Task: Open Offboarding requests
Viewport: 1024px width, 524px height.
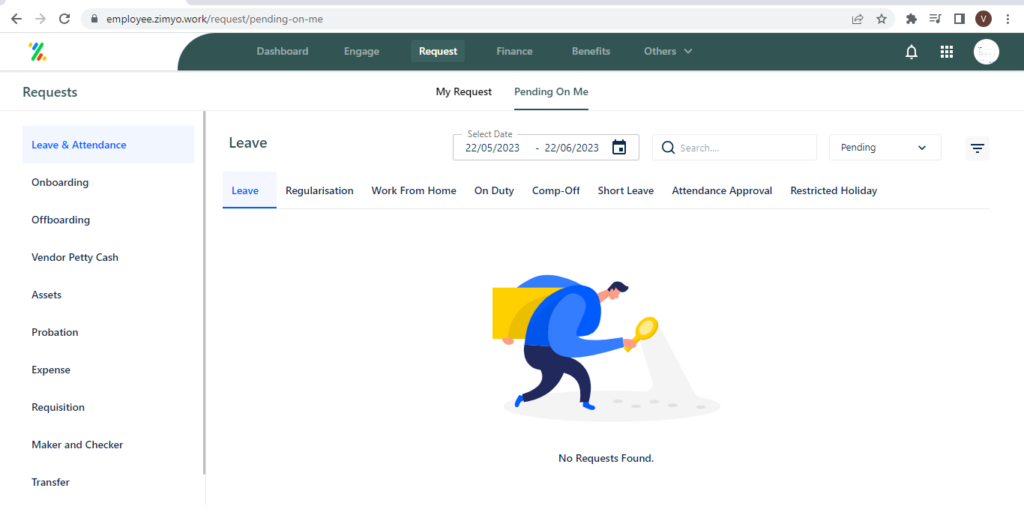Action: (61, 220)
